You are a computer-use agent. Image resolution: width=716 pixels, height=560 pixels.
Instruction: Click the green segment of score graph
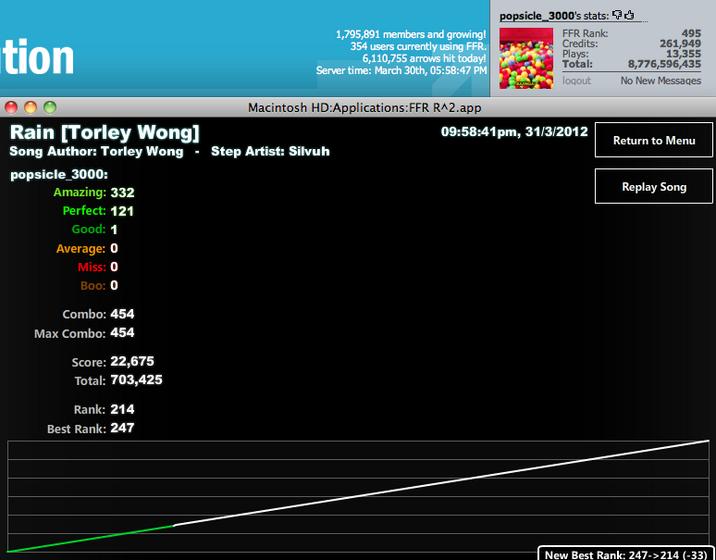90,539
